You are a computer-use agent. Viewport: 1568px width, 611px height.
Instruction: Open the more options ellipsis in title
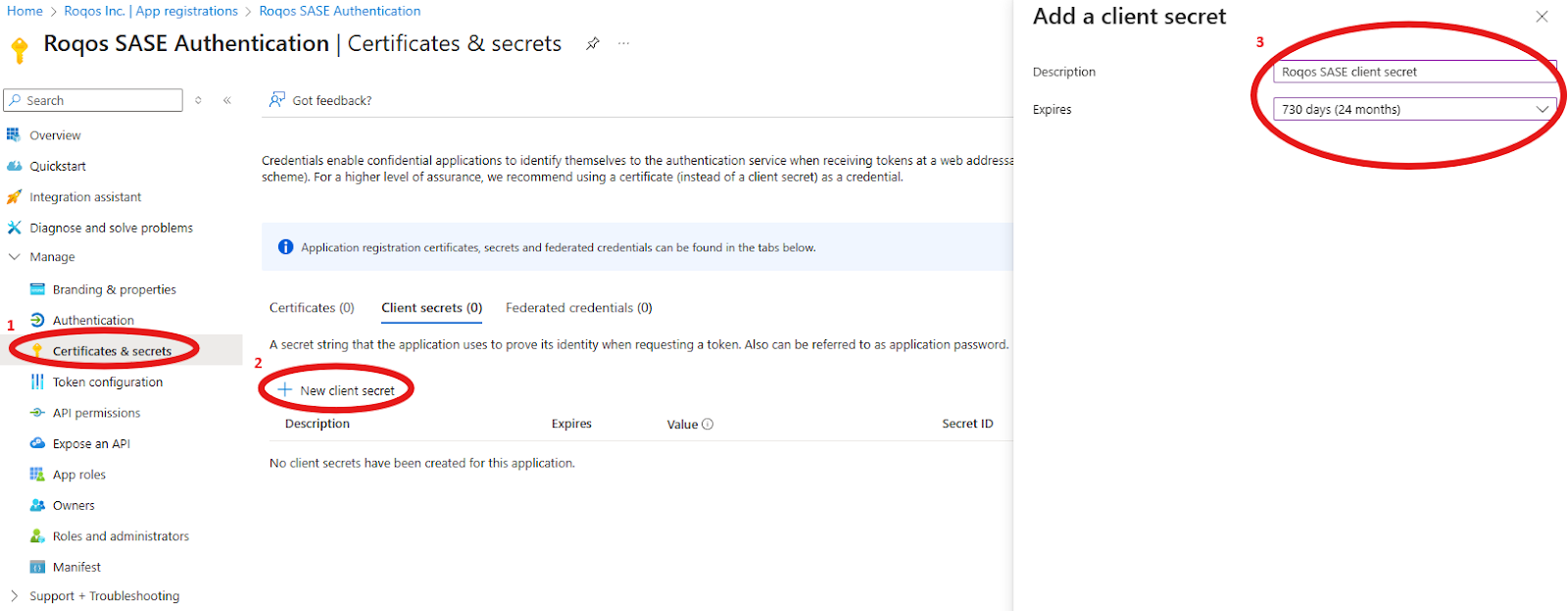(623, 43)
